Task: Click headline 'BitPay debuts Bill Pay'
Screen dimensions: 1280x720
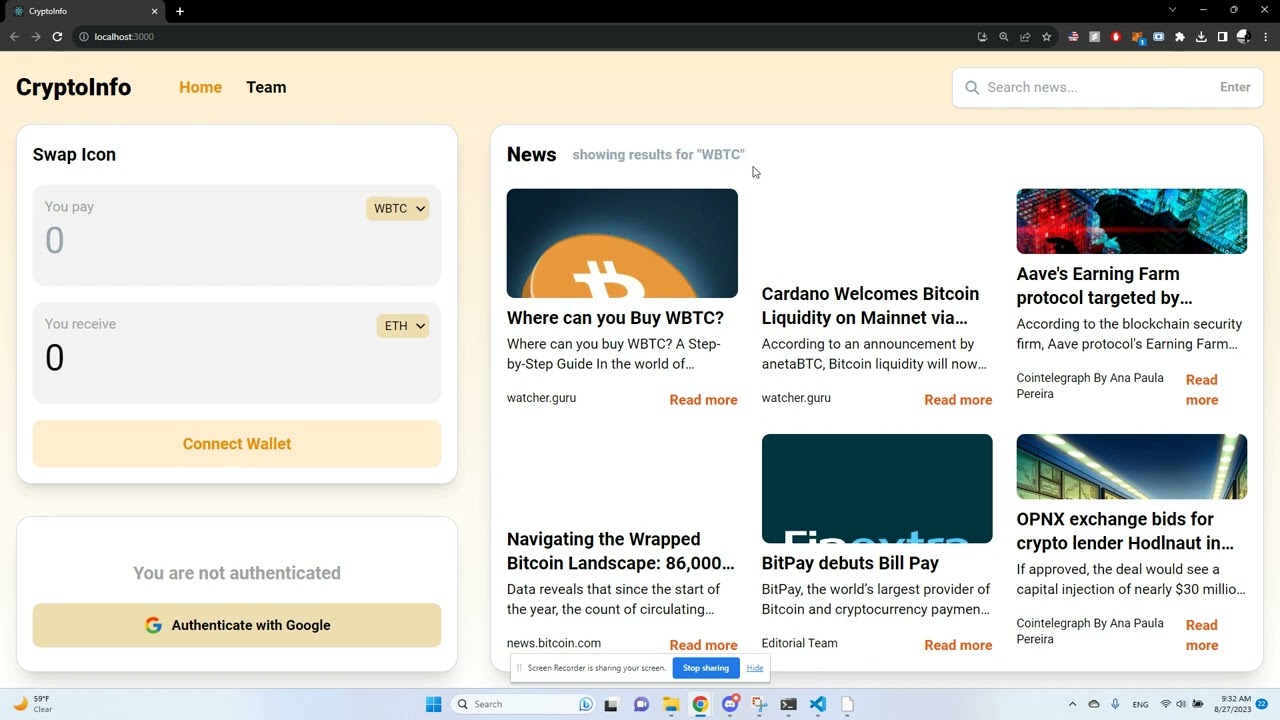Action: click(850, 563)
